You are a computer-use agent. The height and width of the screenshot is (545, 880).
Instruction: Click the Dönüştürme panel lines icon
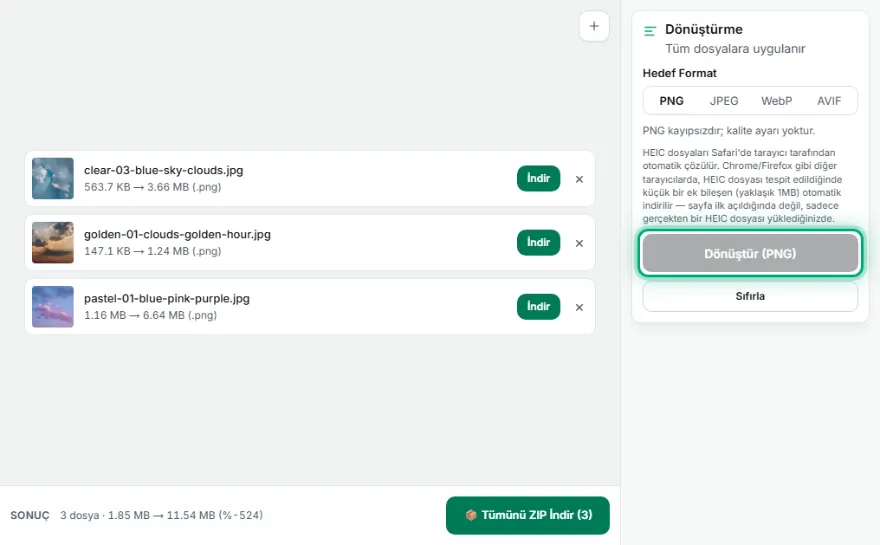(x=650, y=31)
